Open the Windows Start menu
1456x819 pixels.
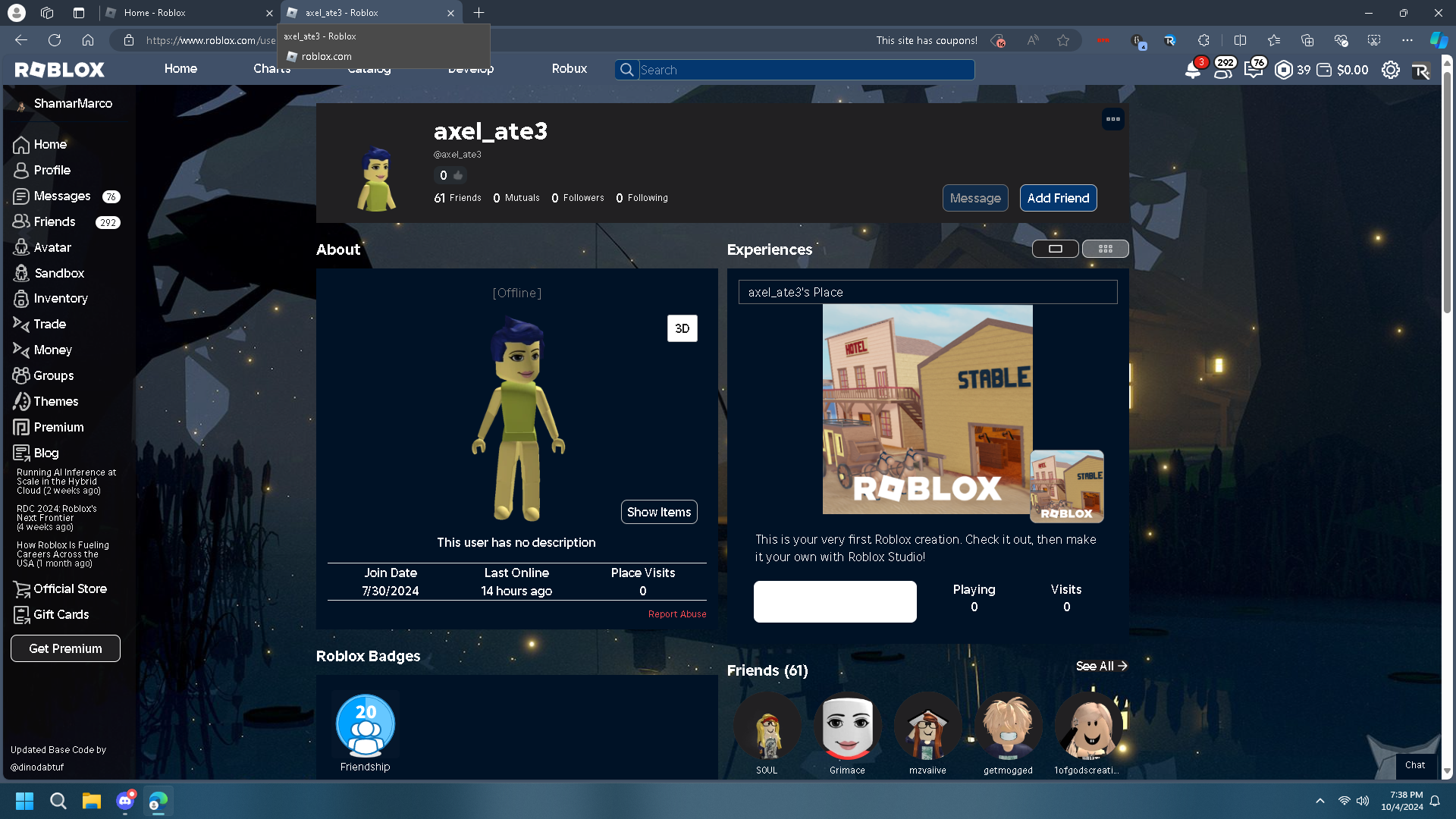point(24,801)
